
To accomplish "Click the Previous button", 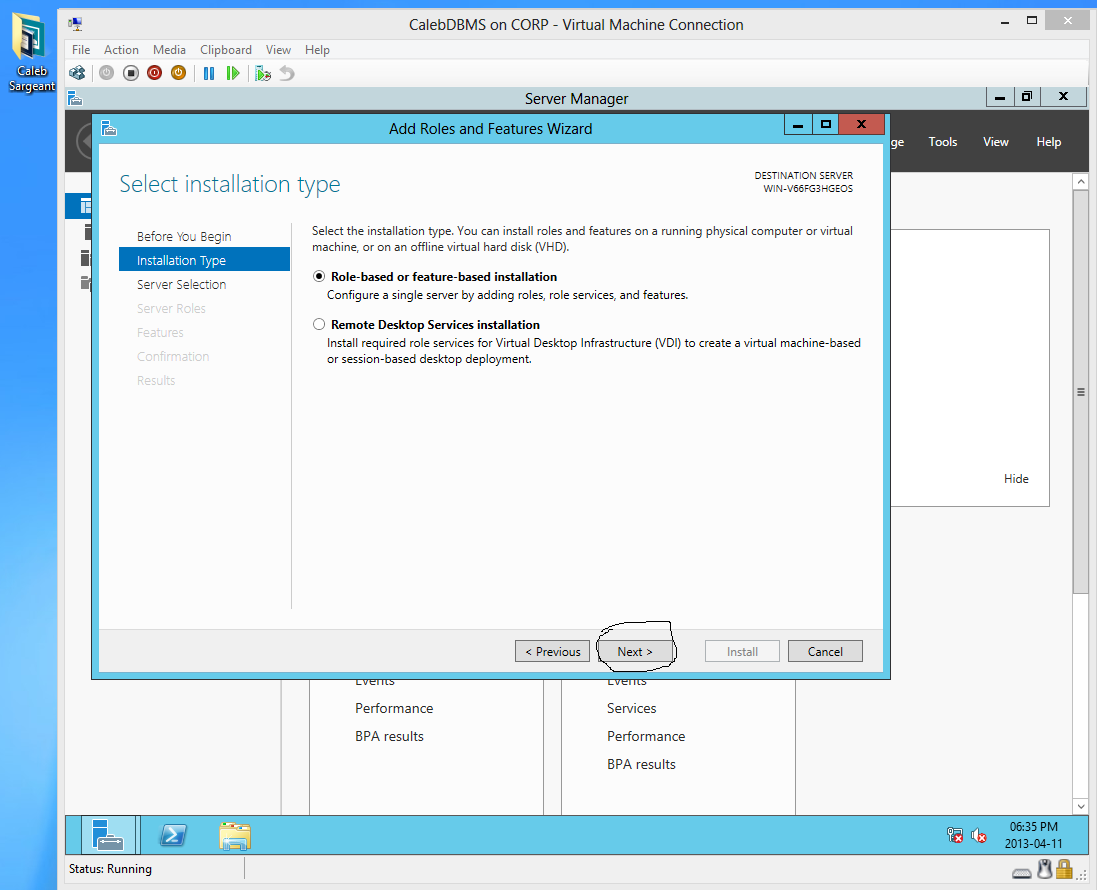I will tap(553, 651).
